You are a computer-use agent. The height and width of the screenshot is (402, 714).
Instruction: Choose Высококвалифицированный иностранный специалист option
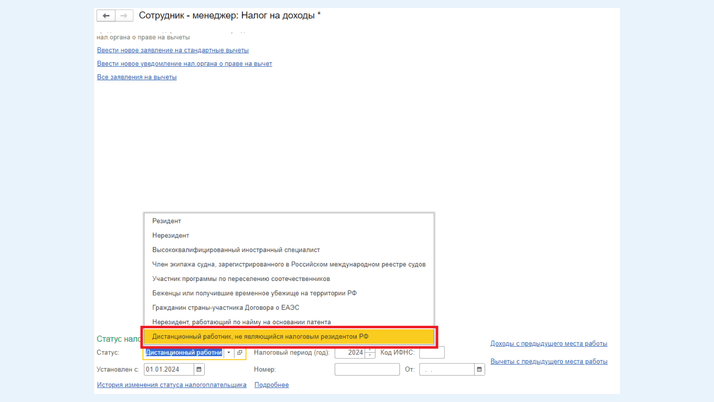289,250
